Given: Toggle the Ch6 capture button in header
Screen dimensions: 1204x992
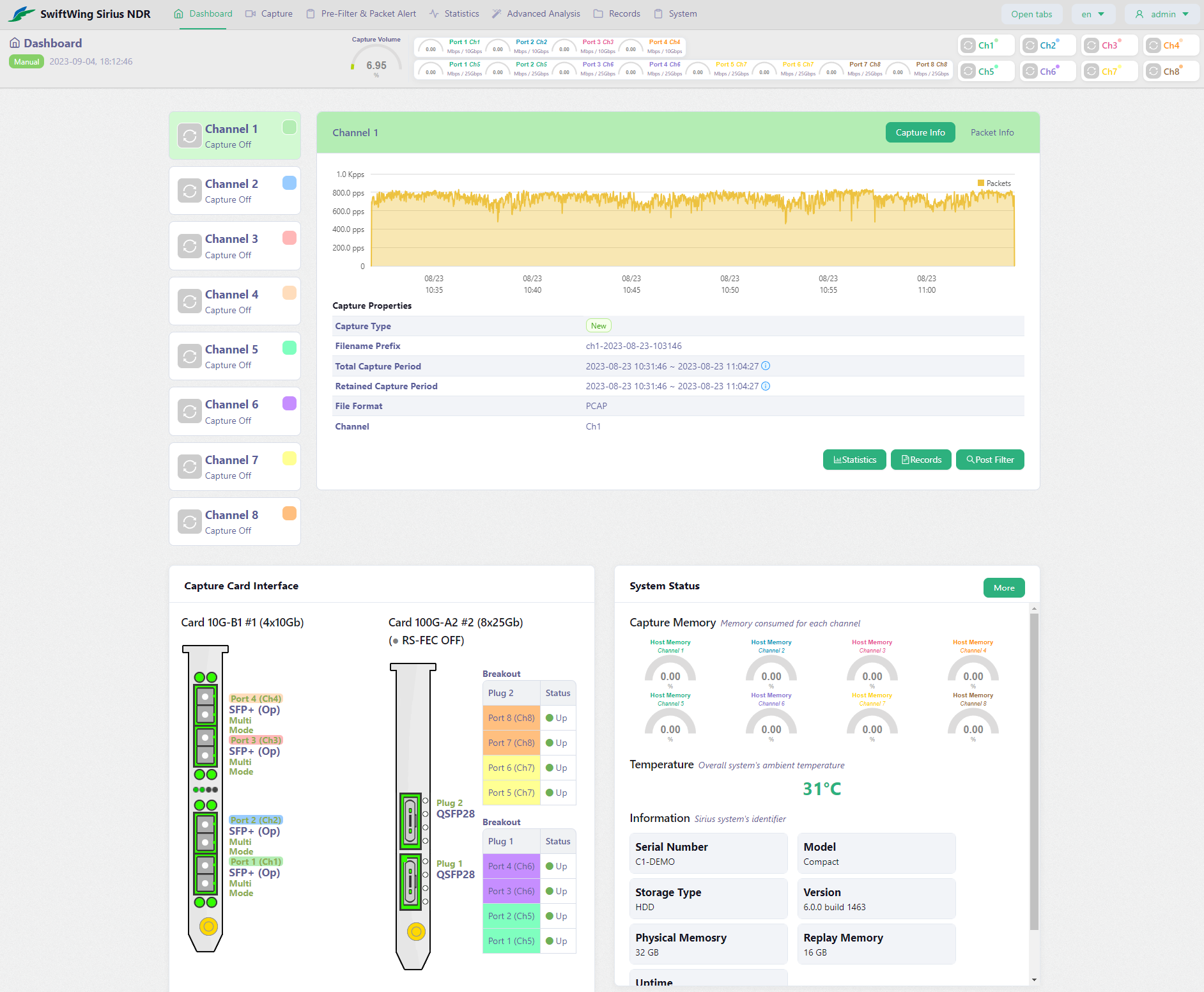Looking at the screenshot, I should [1030, 72].
